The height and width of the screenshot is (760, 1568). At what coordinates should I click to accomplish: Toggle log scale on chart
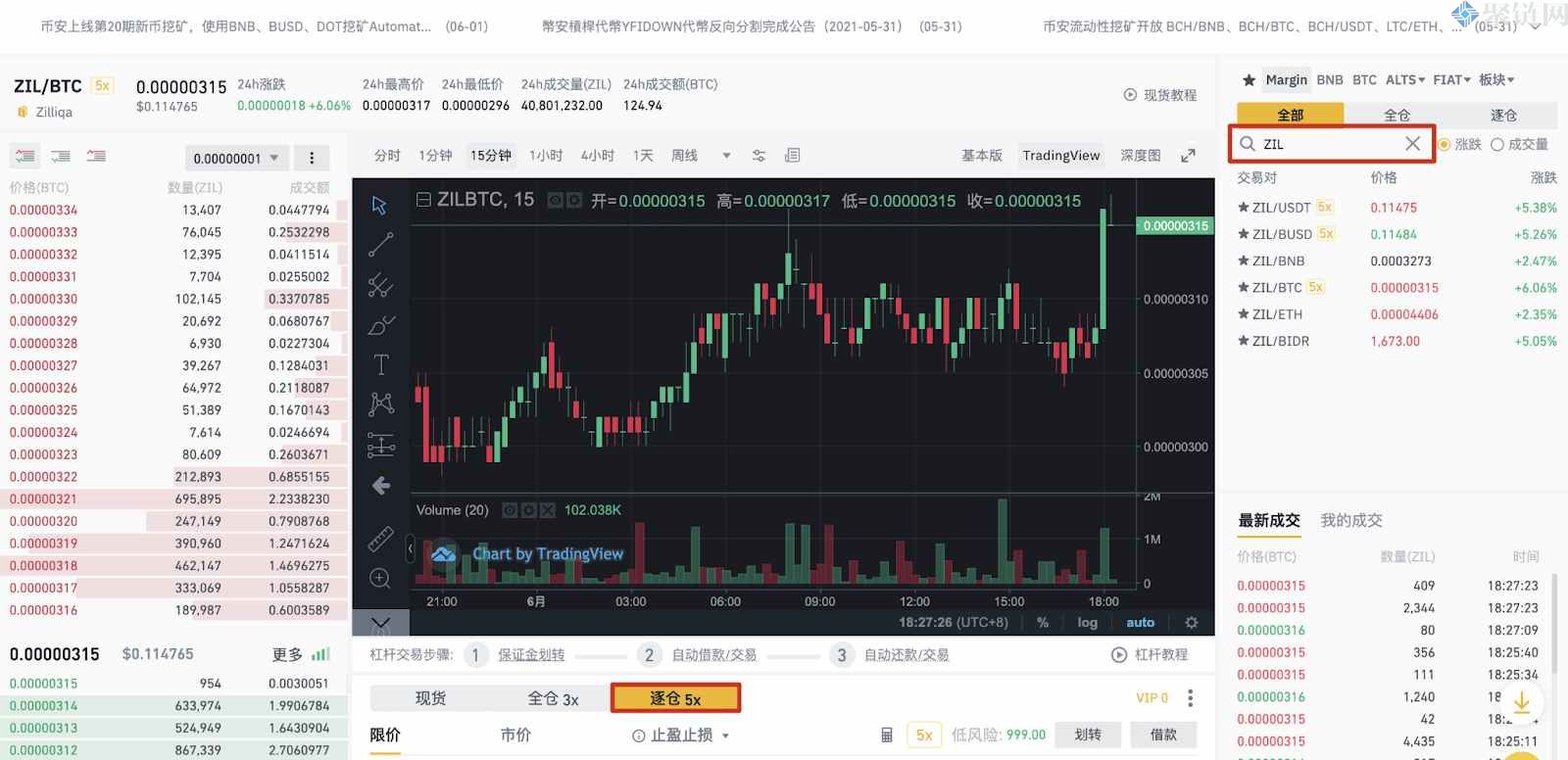point(1087,622)
